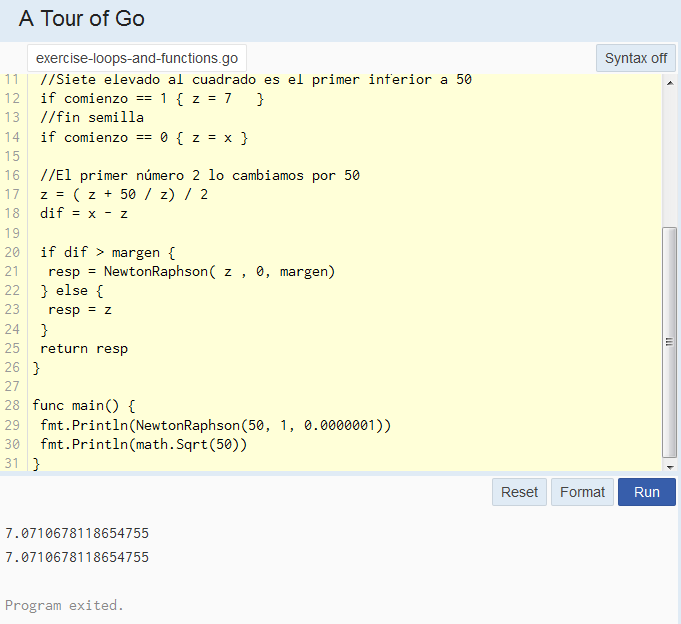
Task: Click line number 17 in the gutter
Action: 12,195
